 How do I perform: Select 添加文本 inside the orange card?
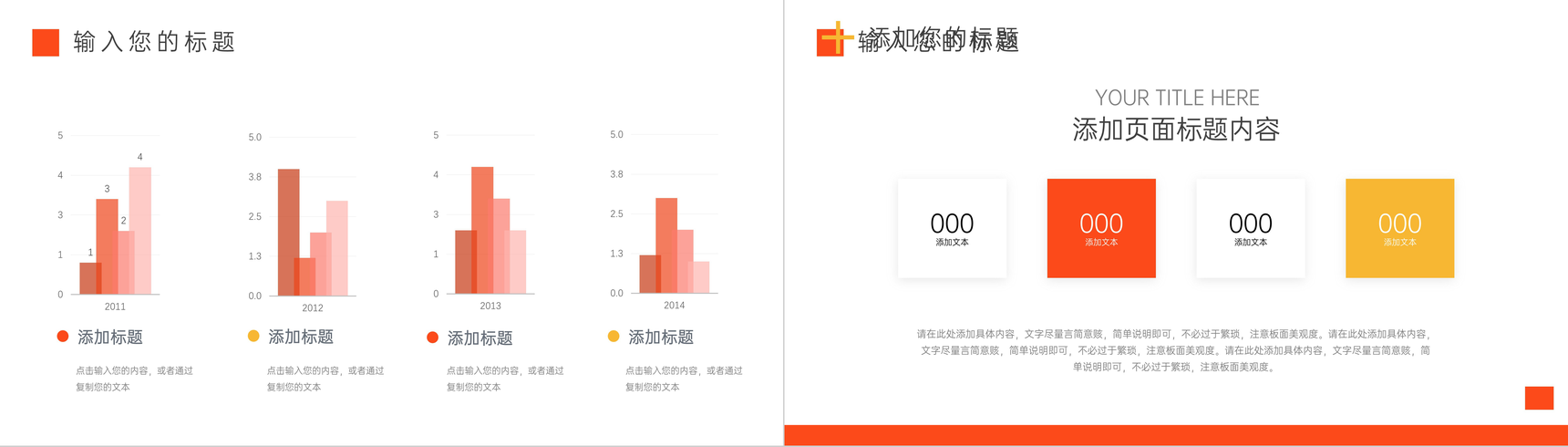(1101, 243)
